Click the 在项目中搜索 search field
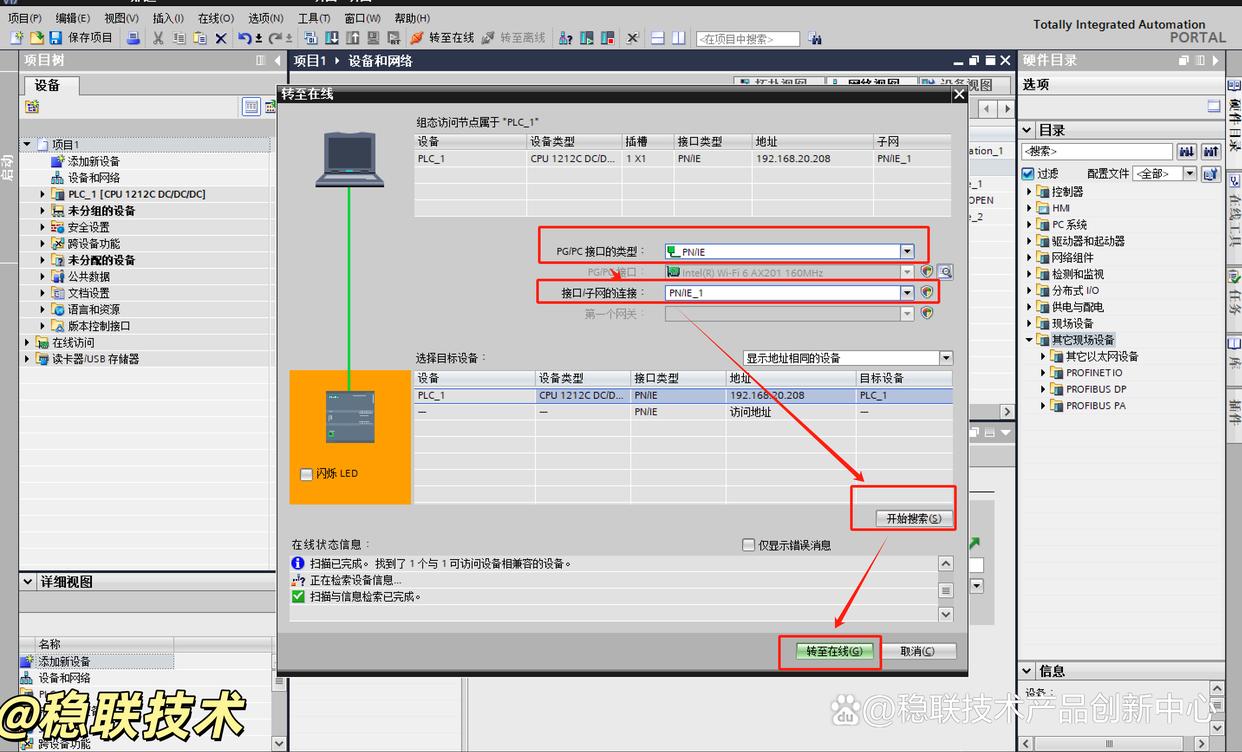 pyautogui.click(x=747, y=39)
